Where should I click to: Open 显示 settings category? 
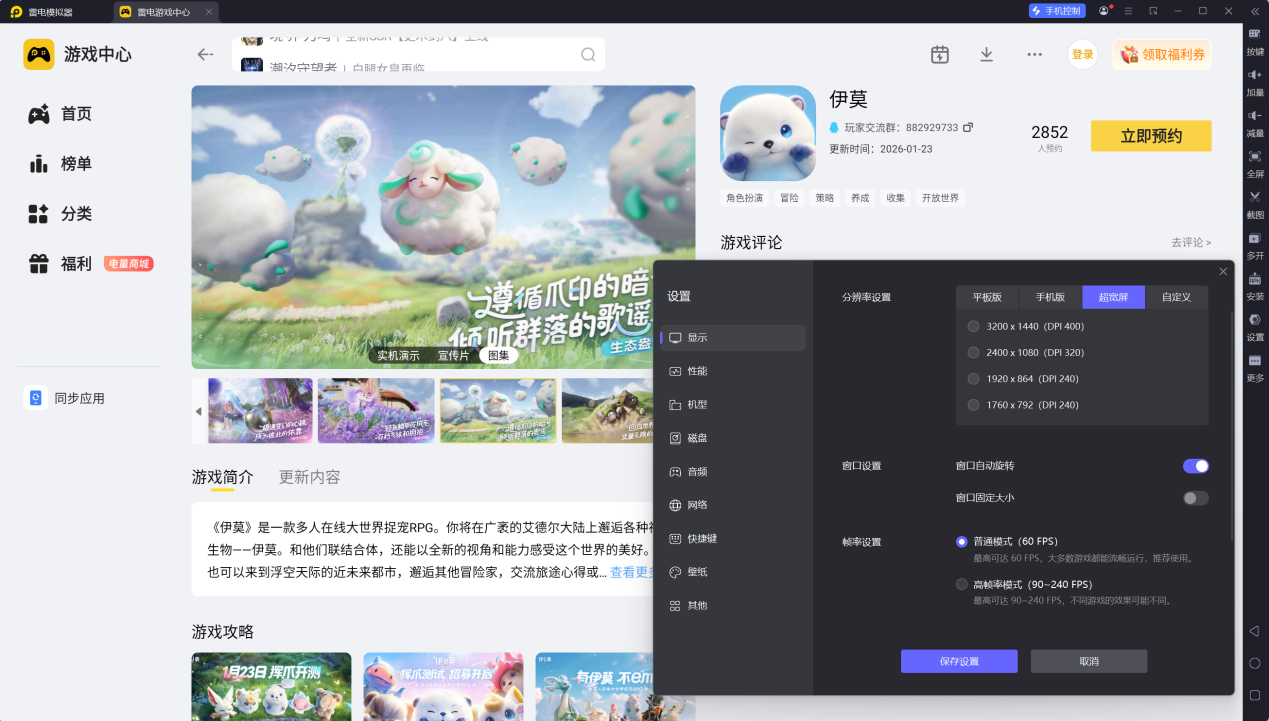tap(733, 338)
